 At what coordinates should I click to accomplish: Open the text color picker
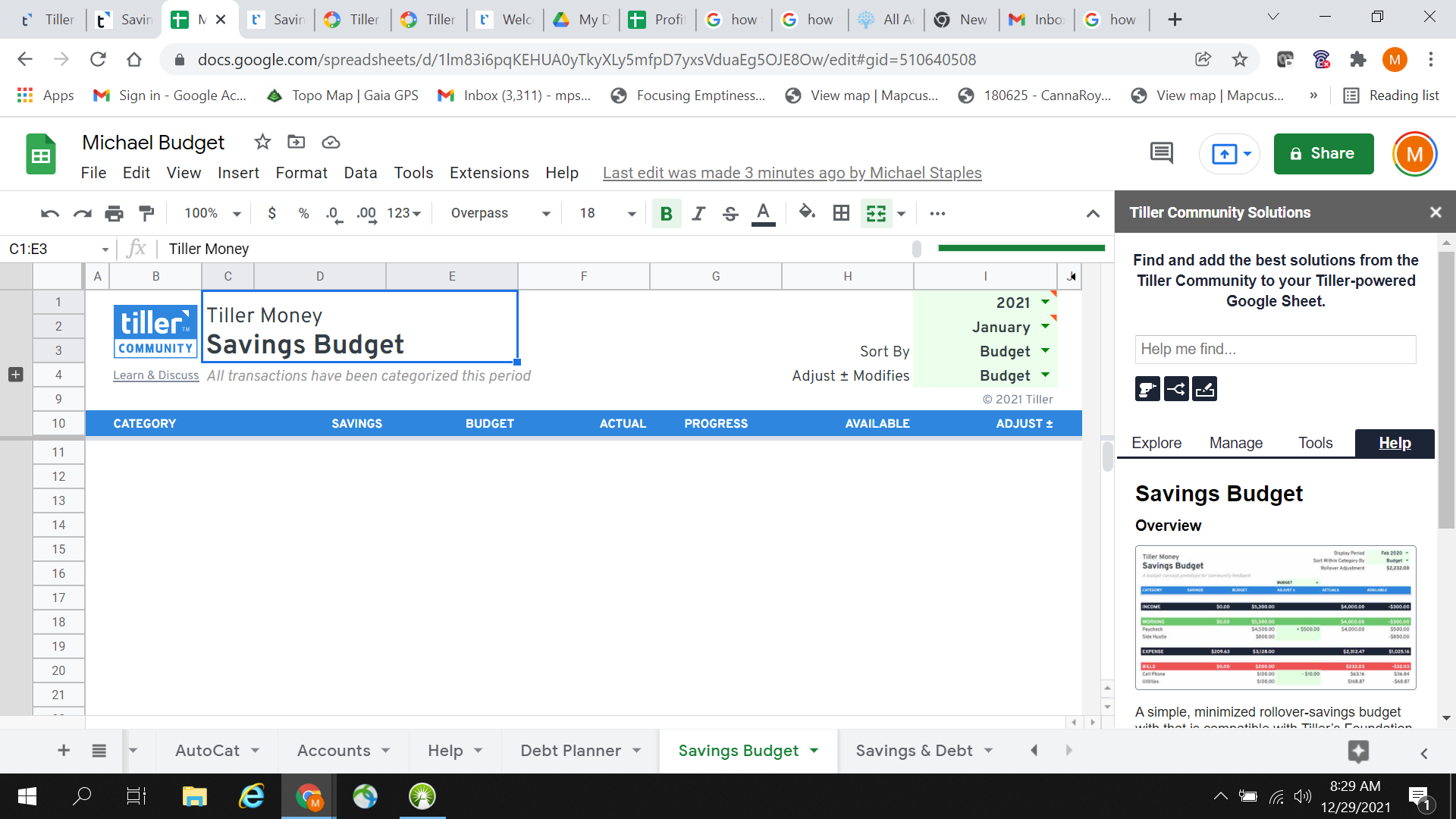[763, 213]
